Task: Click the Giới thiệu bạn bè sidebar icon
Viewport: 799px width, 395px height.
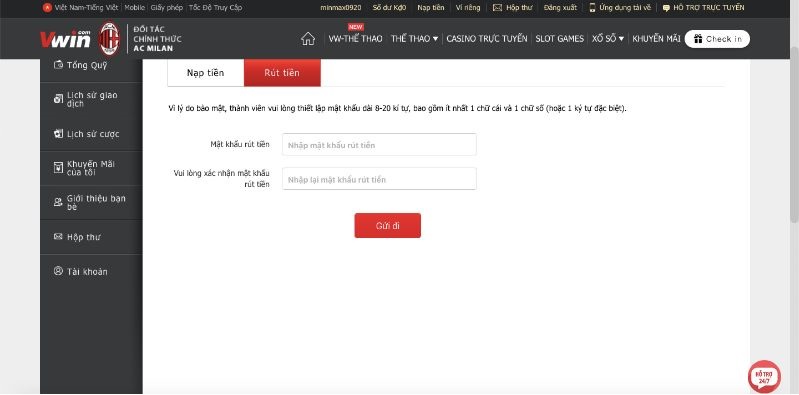Action: 58,202
